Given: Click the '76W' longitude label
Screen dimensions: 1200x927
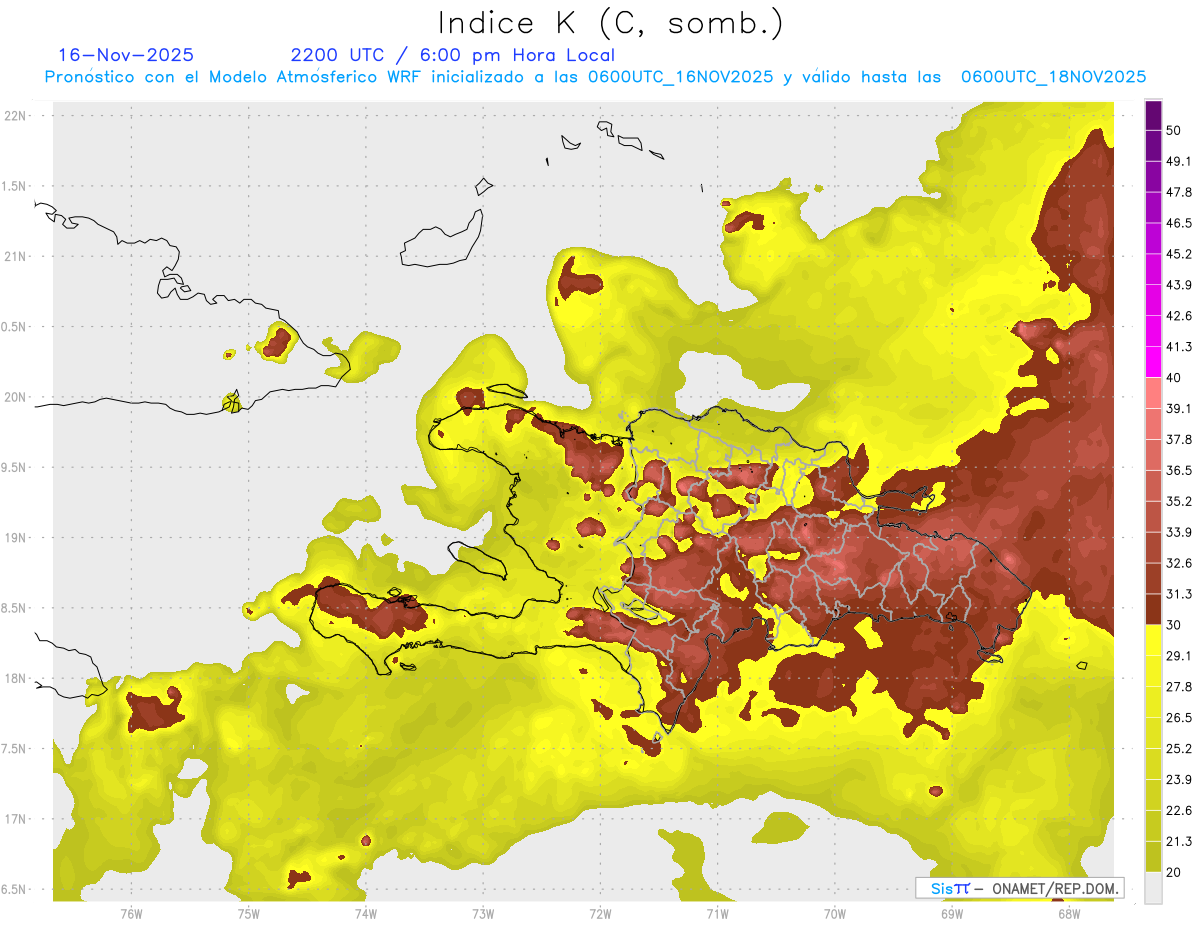Looking at the screenshot, I should click(131, 914).
